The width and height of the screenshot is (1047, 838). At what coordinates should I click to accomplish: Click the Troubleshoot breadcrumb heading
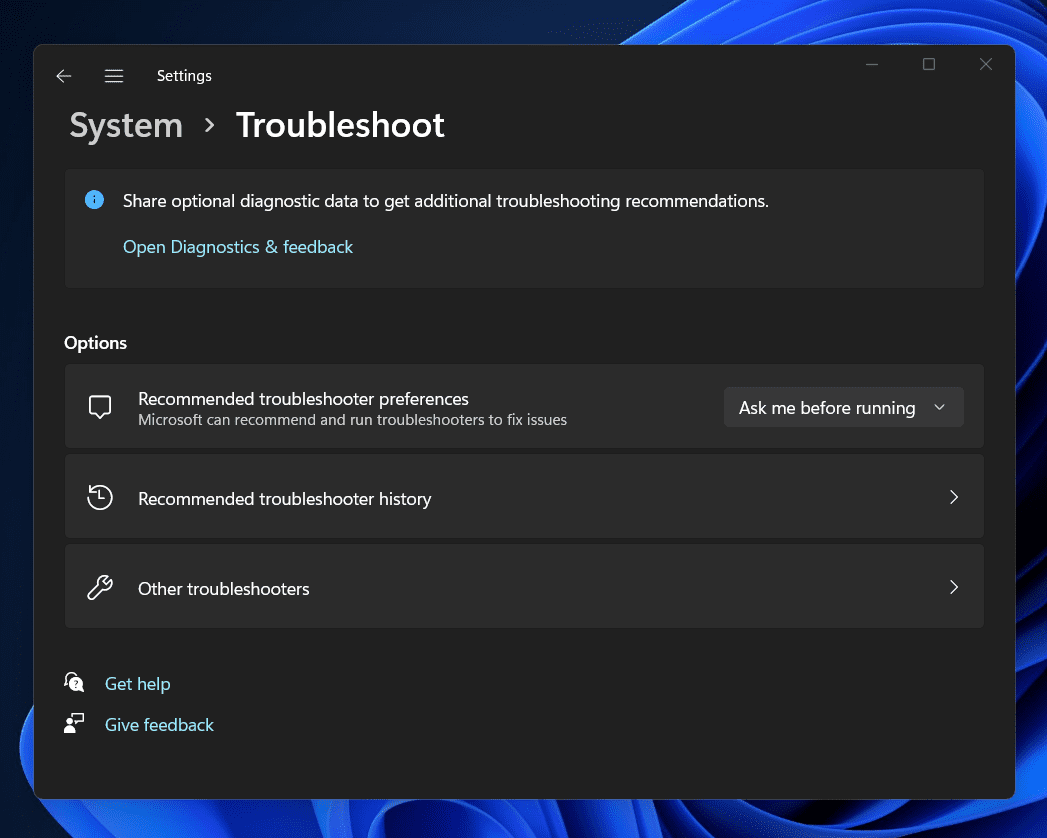tap(340, 126)
